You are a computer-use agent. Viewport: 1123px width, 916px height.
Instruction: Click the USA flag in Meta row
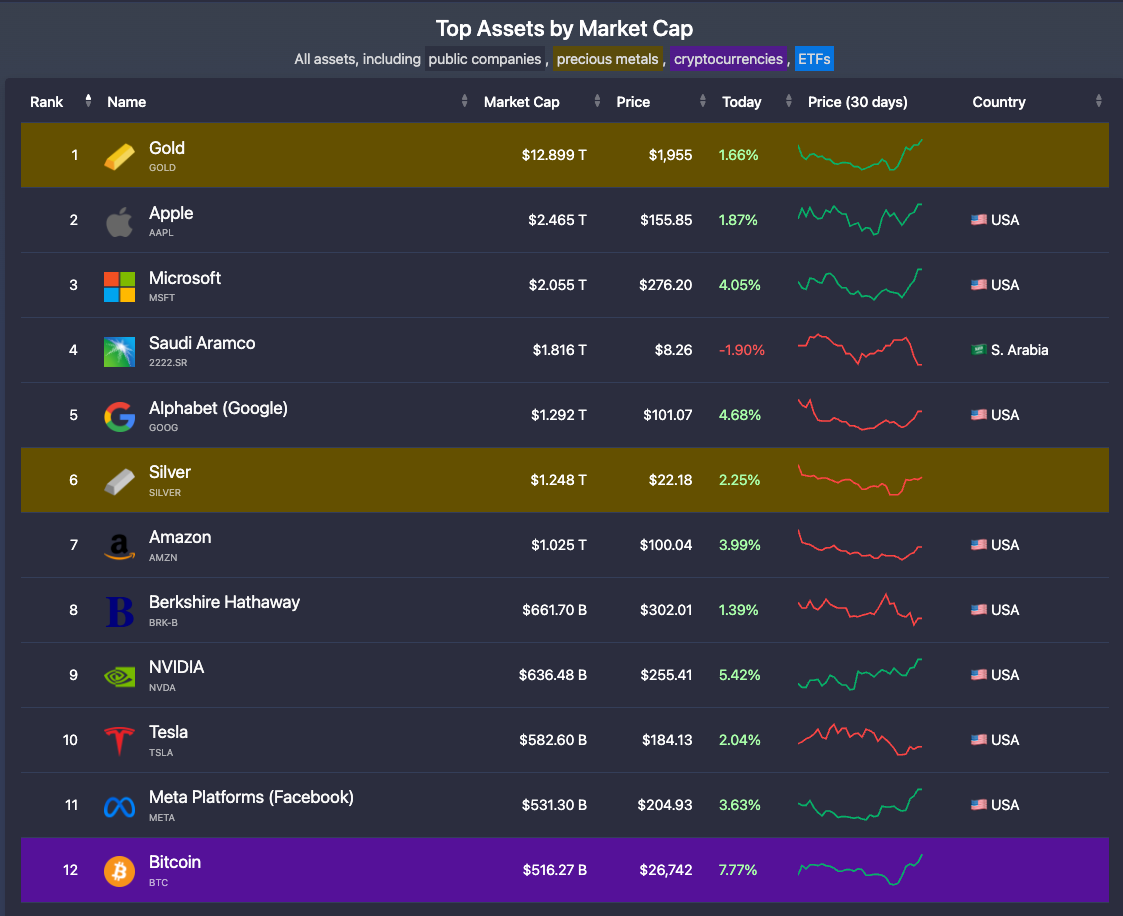tap(978, 805)
